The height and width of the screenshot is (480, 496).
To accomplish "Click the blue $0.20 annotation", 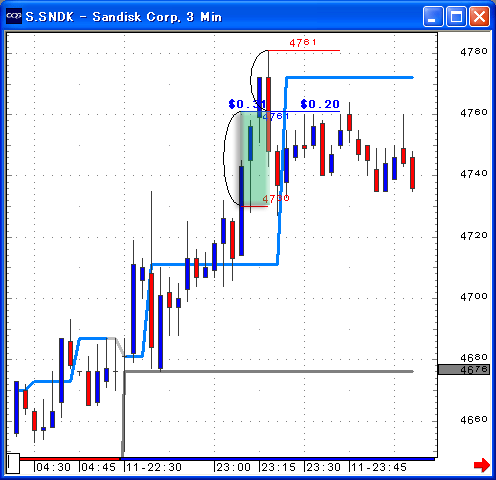I will (x=320, y=104).
